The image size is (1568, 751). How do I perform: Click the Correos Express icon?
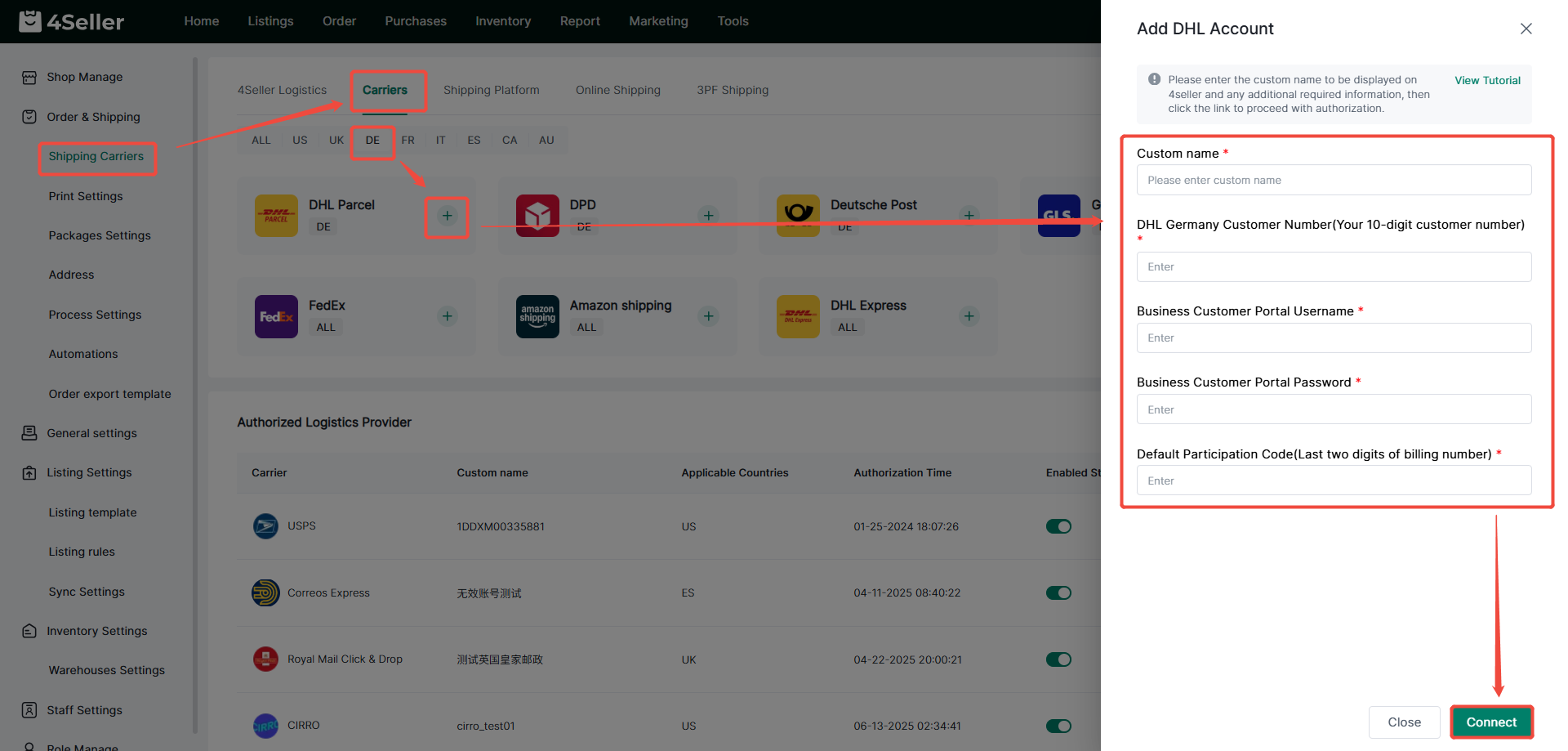point(265,592)
